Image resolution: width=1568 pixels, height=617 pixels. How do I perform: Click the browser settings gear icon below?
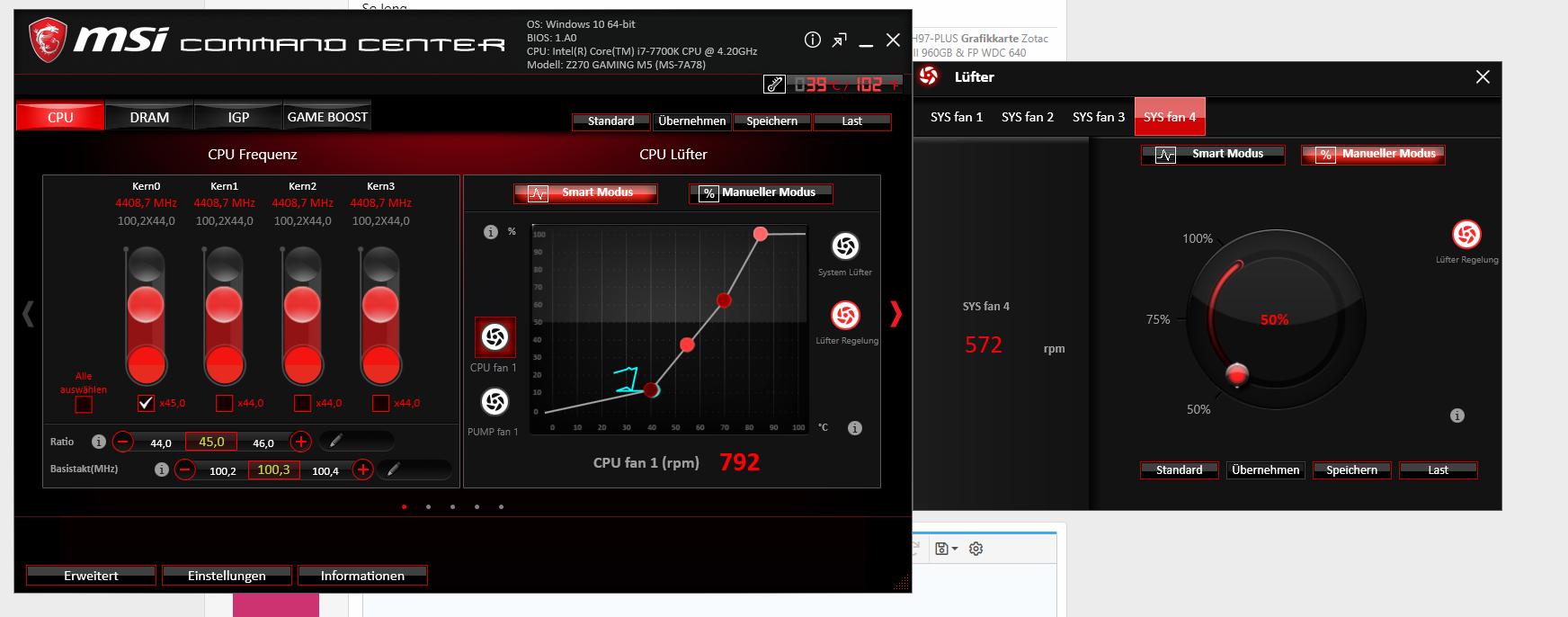point(976,549)
